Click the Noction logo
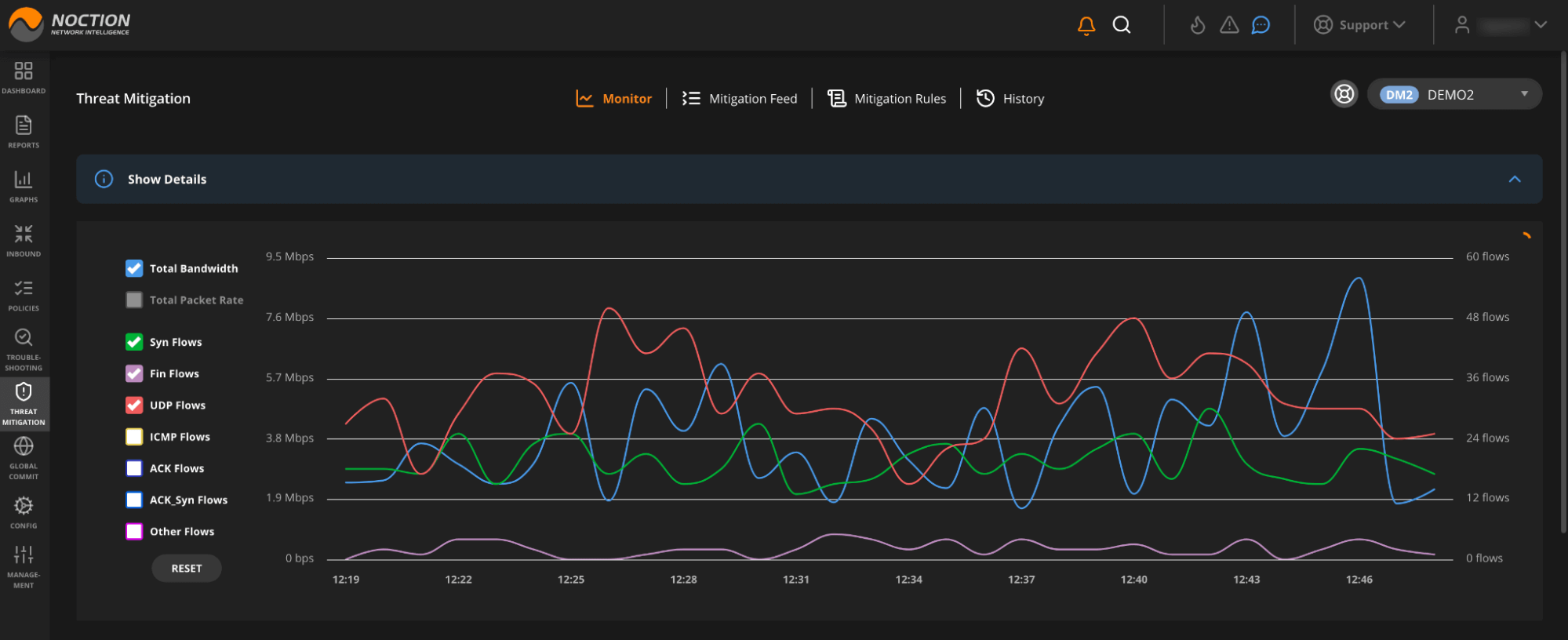 [69, 24]
